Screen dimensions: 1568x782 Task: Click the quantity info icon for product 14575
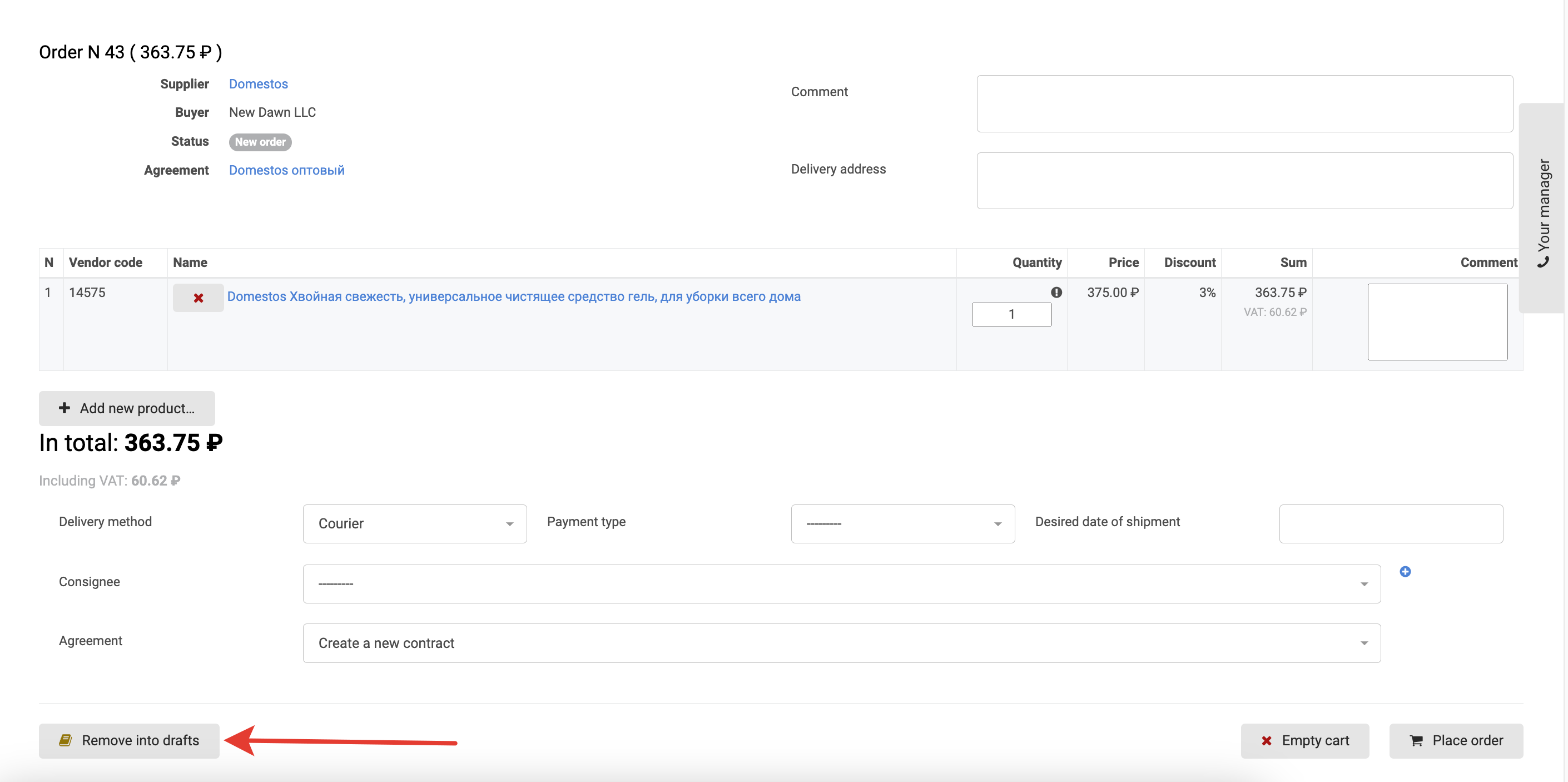point(1056,293)
